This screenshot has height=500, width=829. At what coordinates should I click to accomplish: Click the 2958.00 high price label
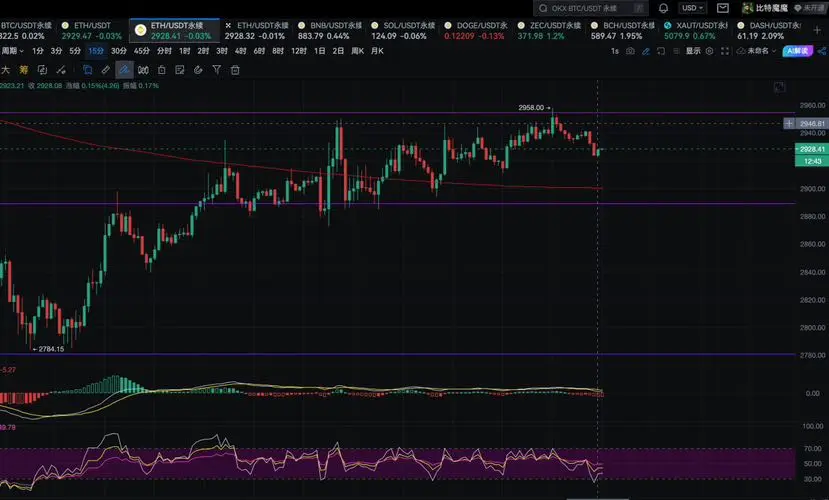[x=531, y=107]
